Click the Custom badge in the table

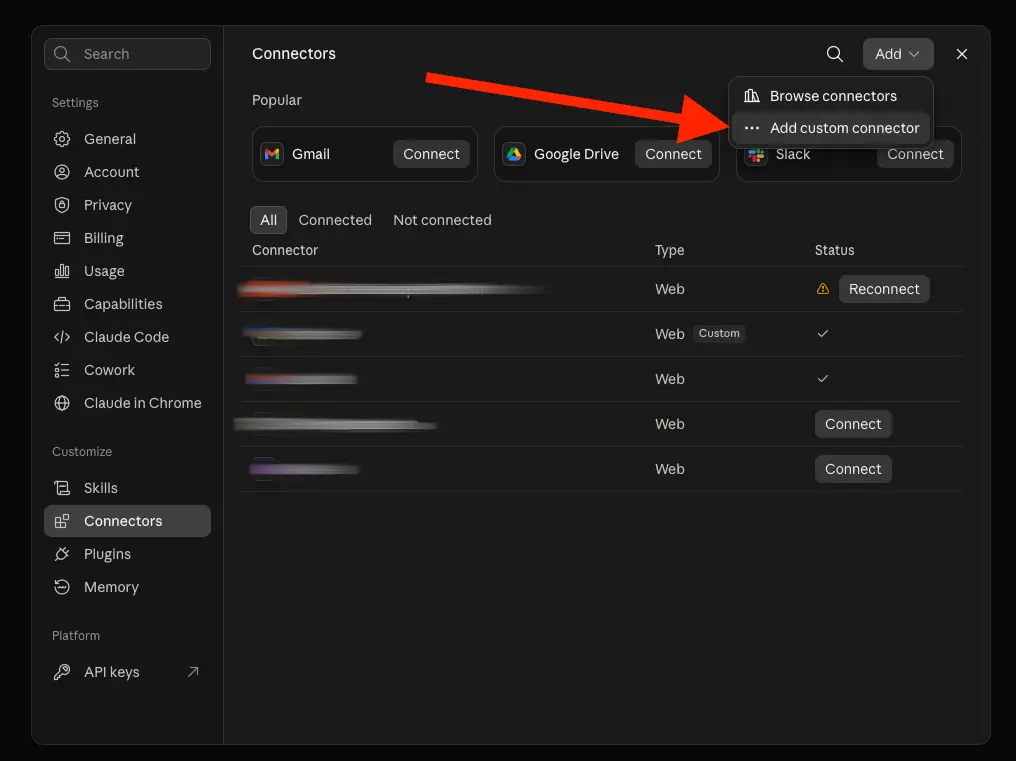pos(719,333)
